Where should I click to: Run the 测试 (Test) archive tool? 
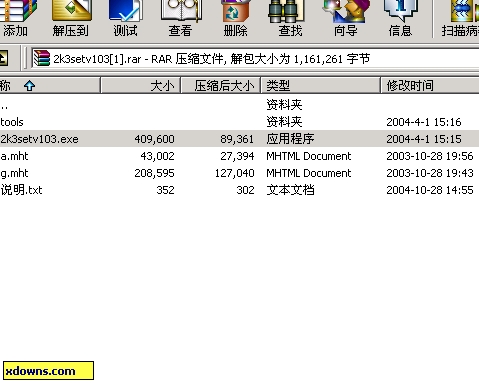coord(125,17)
